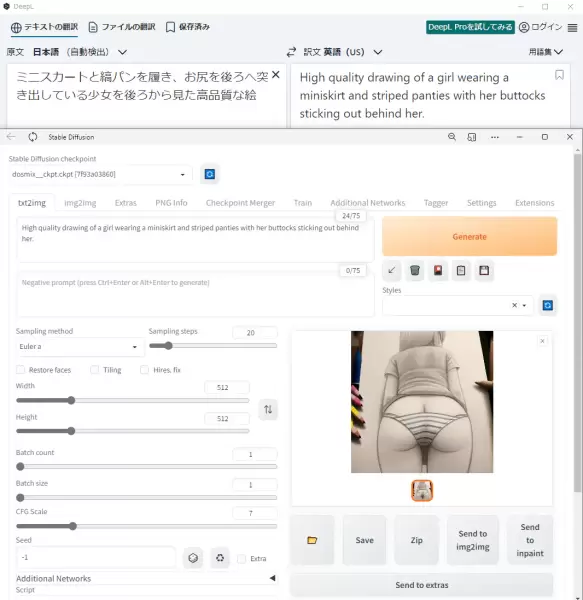Click DeepL Proを試してみる button
Screen dimensions: 583x600
[x=470, y=27]
